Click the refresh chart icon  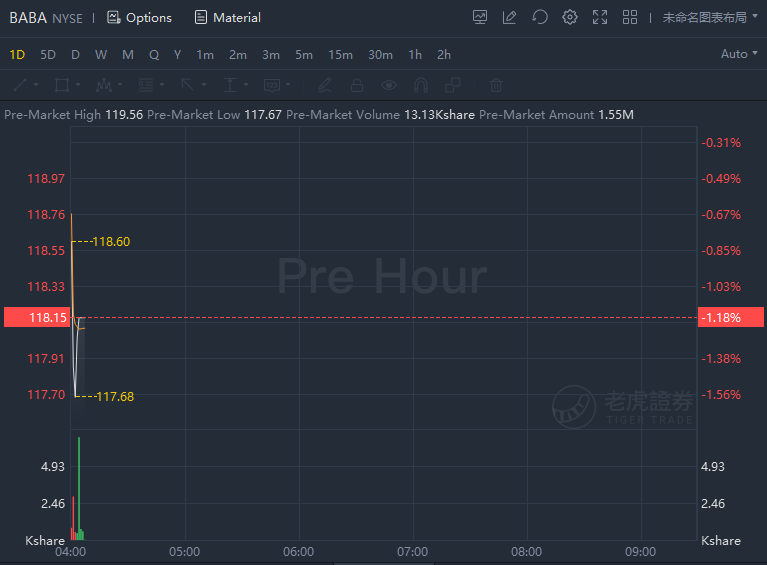540,18
